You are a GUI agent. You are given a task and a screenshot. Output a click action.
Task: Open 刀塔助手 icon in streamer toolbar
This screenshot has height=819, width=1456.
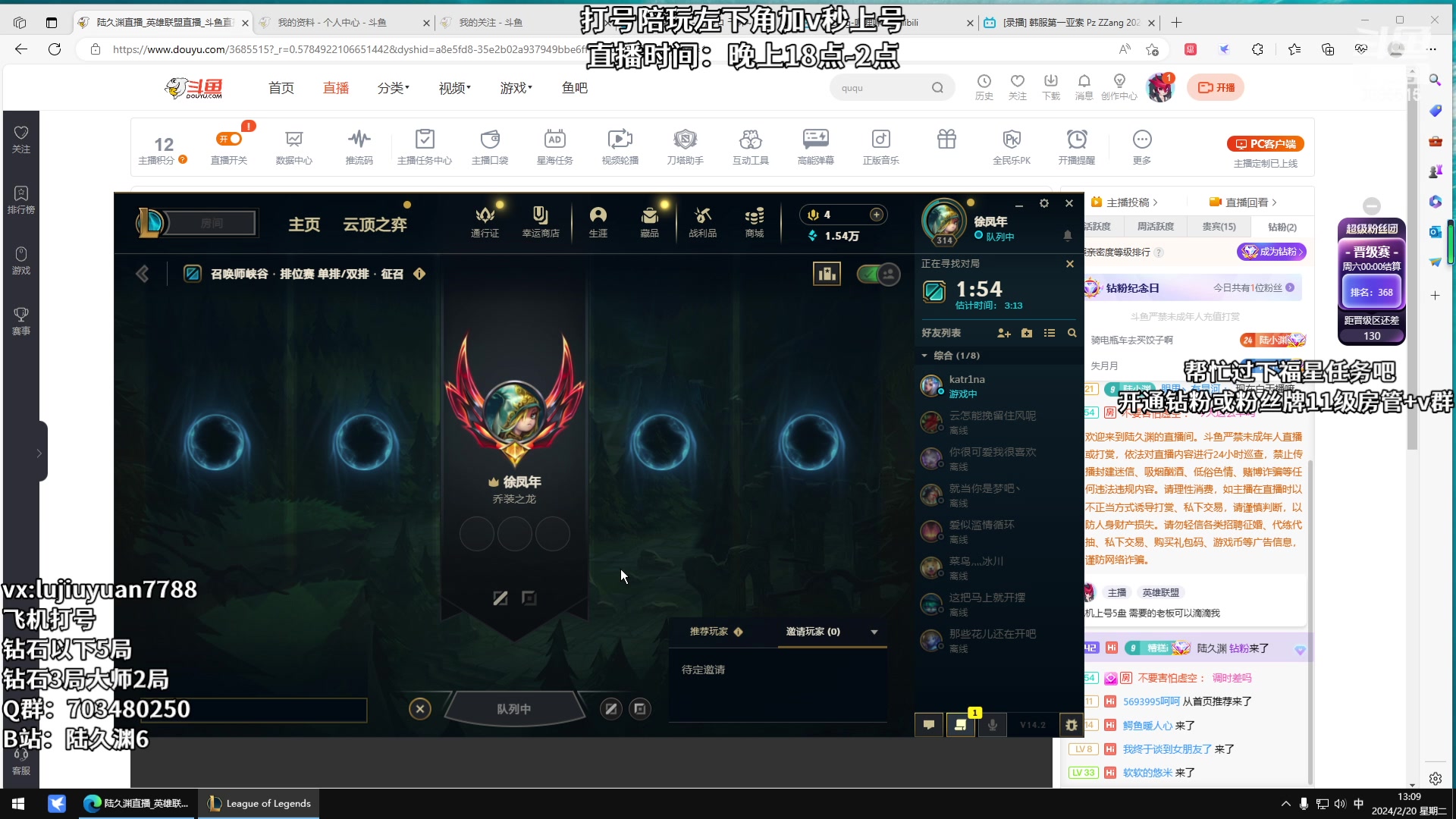pyautogui.click(x=686, y=147)
